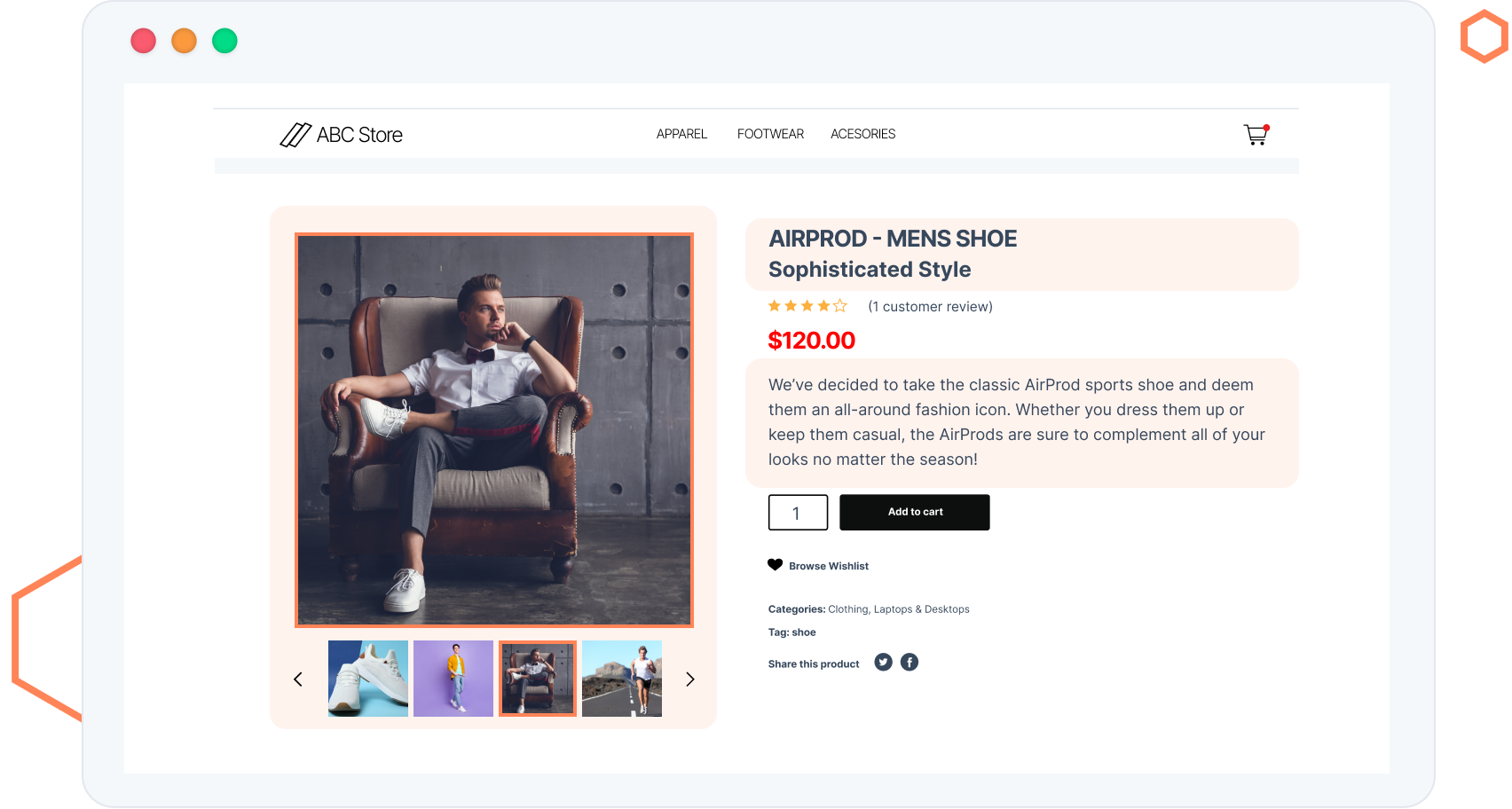Click the Add to cart button

(x=915, y=513)
